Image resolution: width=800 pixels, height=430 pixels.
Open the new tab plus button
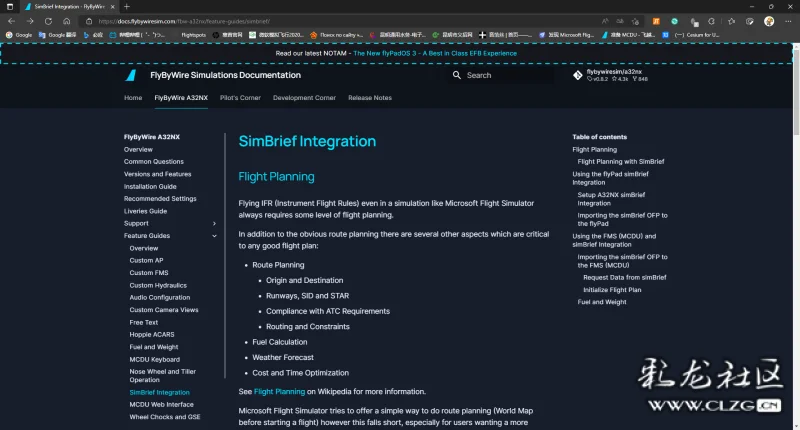pyautogui.click(x=127, y=7)
